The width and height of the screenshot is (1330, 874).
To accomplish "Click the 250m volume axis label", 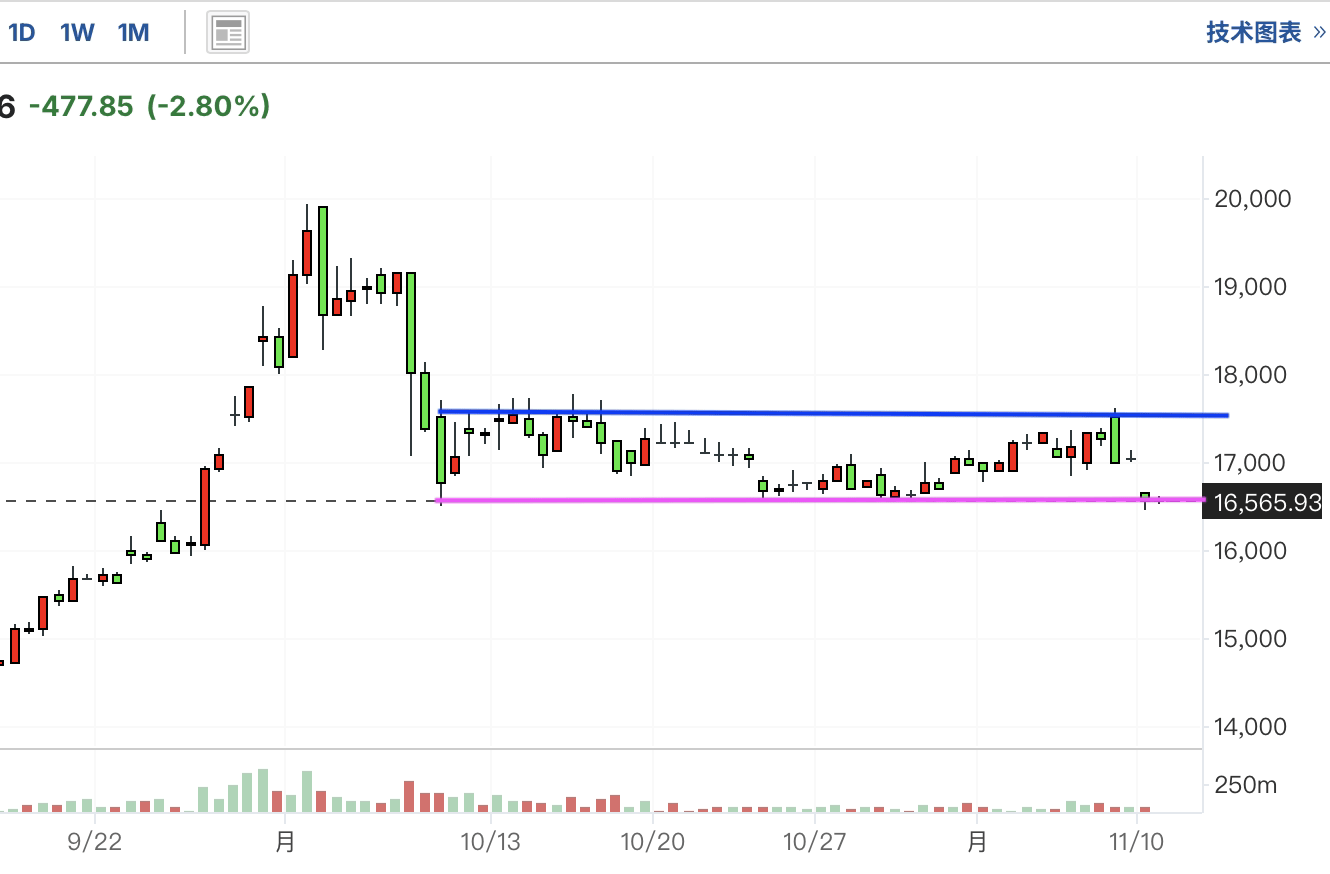I will 1245,785.
